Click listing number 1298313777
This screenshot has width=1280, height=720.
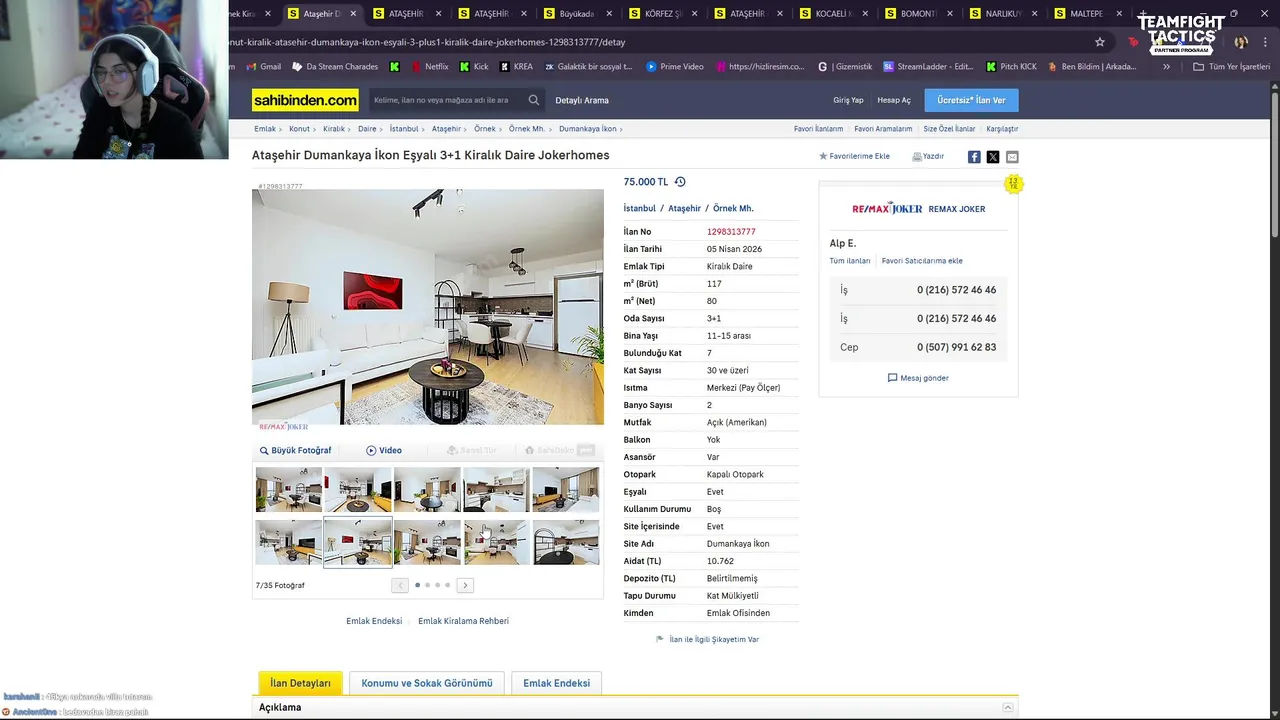click(x=731, y=232)
